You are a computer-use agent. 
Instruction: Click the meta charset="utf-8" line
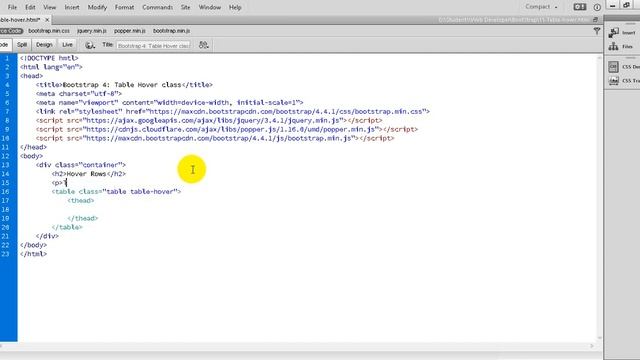pos(78,94)
